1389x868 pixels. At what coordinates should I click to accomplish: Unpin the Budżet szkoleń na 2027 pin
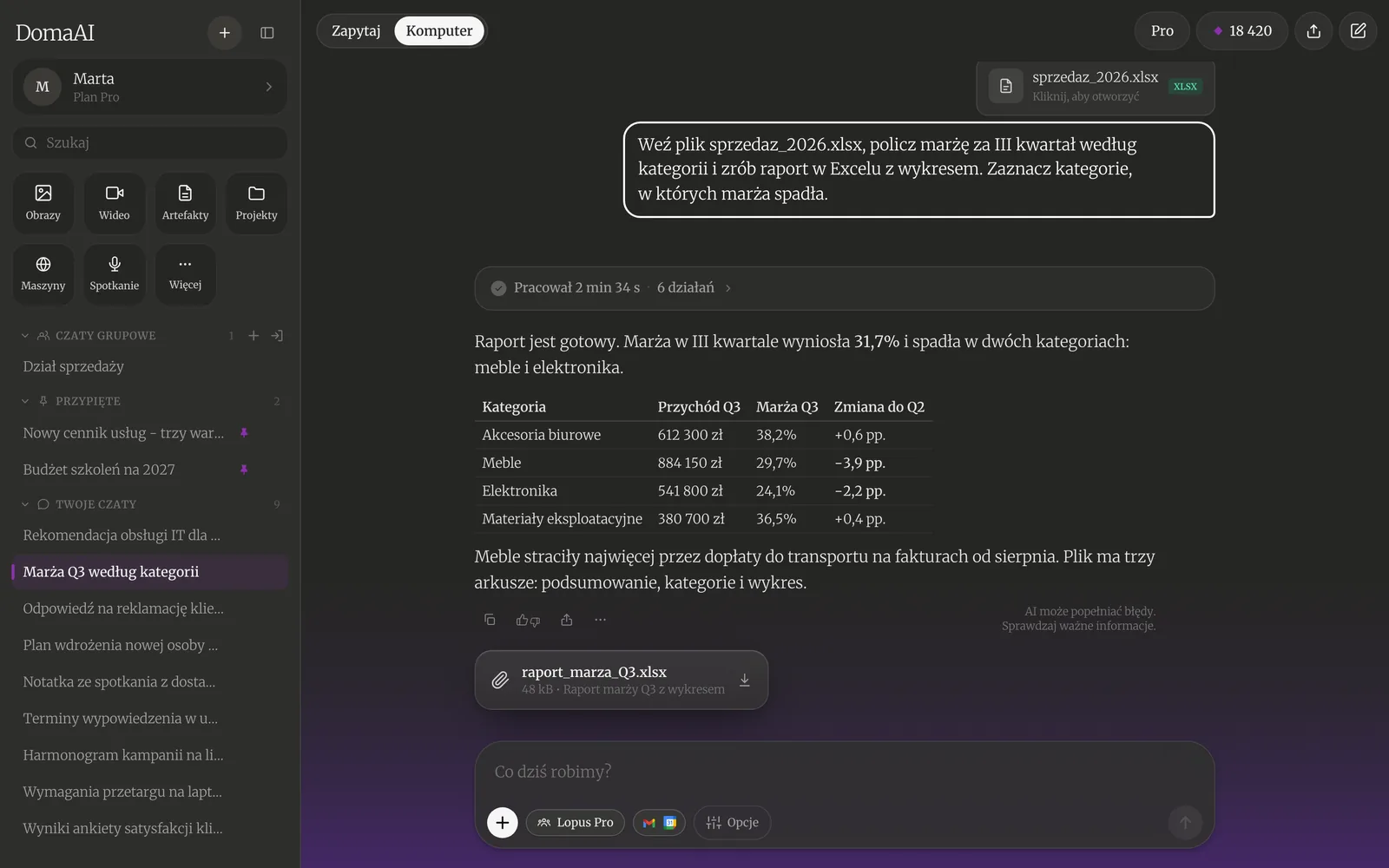click(x=244, y=470)
